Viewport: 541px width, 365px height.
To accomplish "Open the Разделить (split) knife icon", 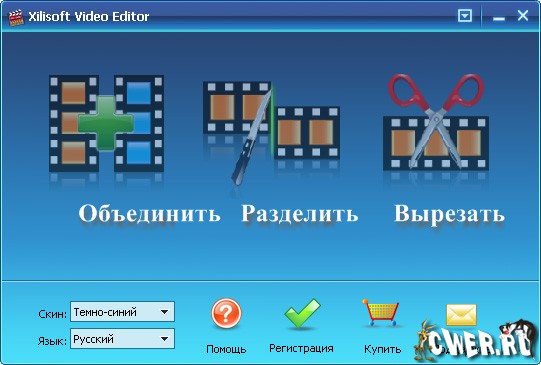I will (271, 133).
